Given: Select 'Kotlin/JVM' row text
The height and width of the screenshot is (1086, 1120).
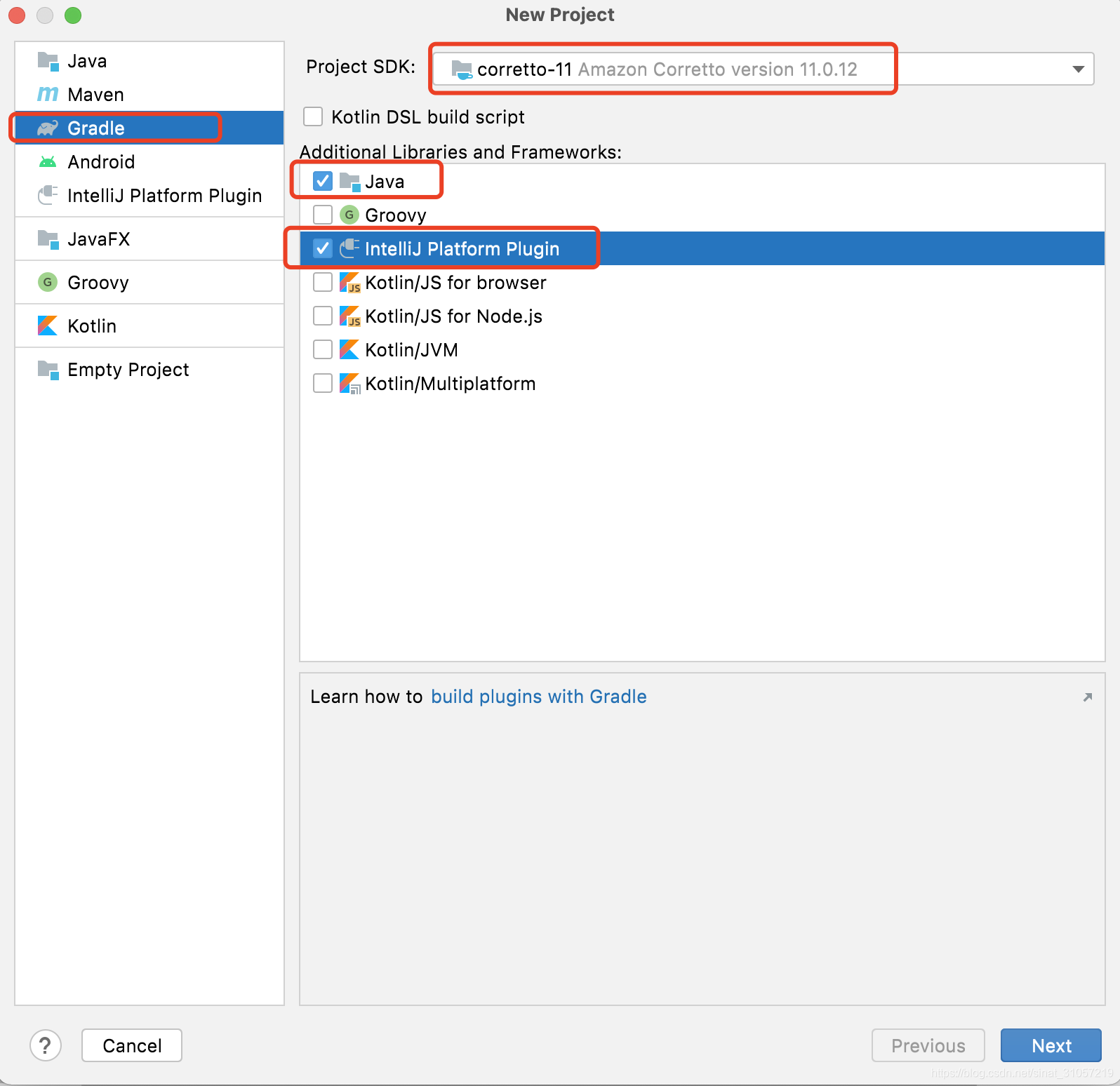Looking at the screenshot, I should coord(412,350).
